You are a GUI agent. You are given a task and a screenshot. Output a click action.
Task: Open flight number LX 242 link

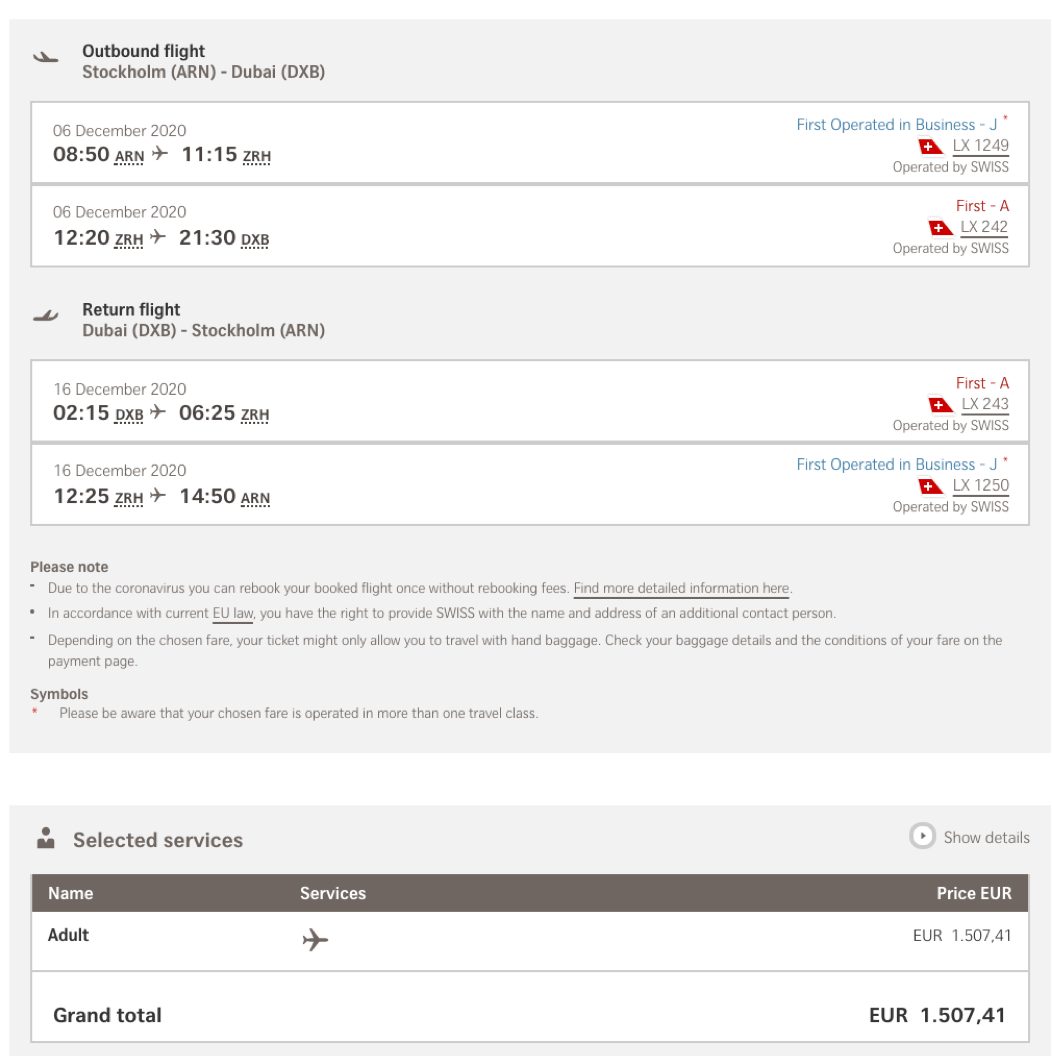(x=984, y=227)
